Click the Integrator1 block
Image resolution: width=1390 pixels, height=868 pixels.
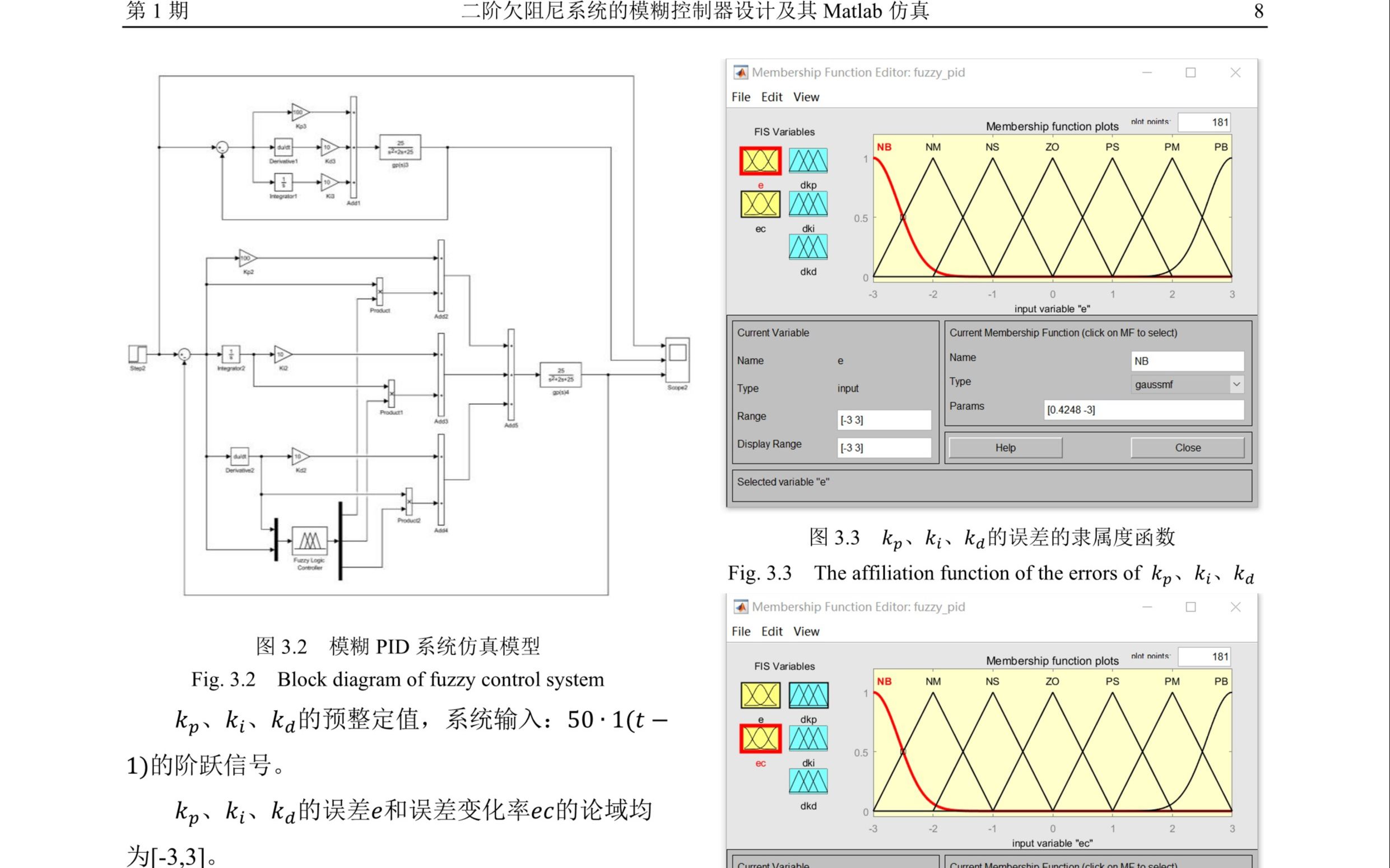click(x=283, y=183)
